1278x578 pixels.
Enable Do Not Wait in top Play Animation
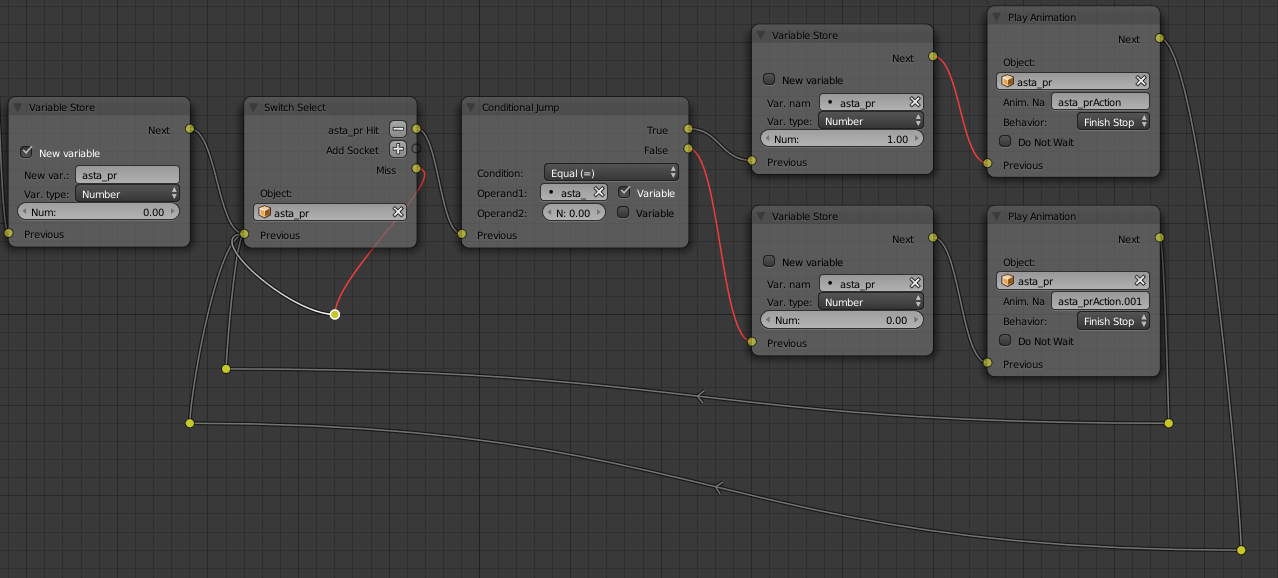click(x=1004, y=141)
